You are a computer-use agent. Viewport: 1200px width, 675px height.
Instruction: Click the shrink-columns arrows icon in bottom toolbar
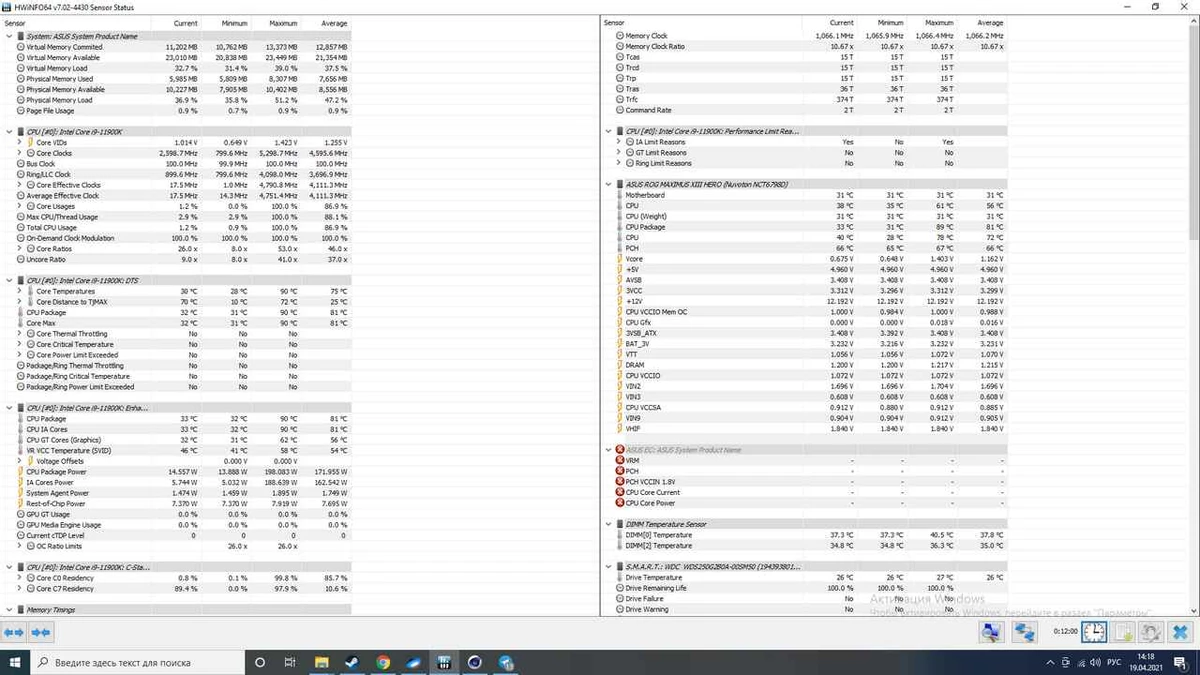40,632
